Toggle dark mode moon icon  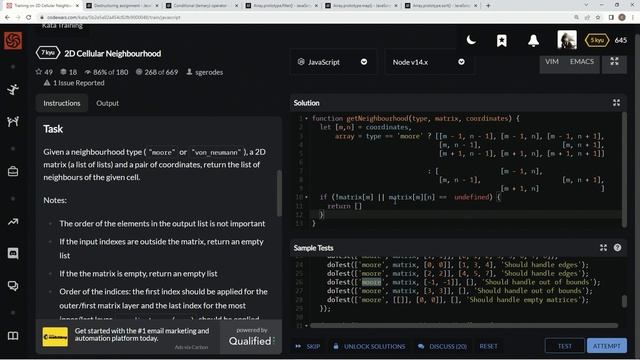[x=471, y=40]
